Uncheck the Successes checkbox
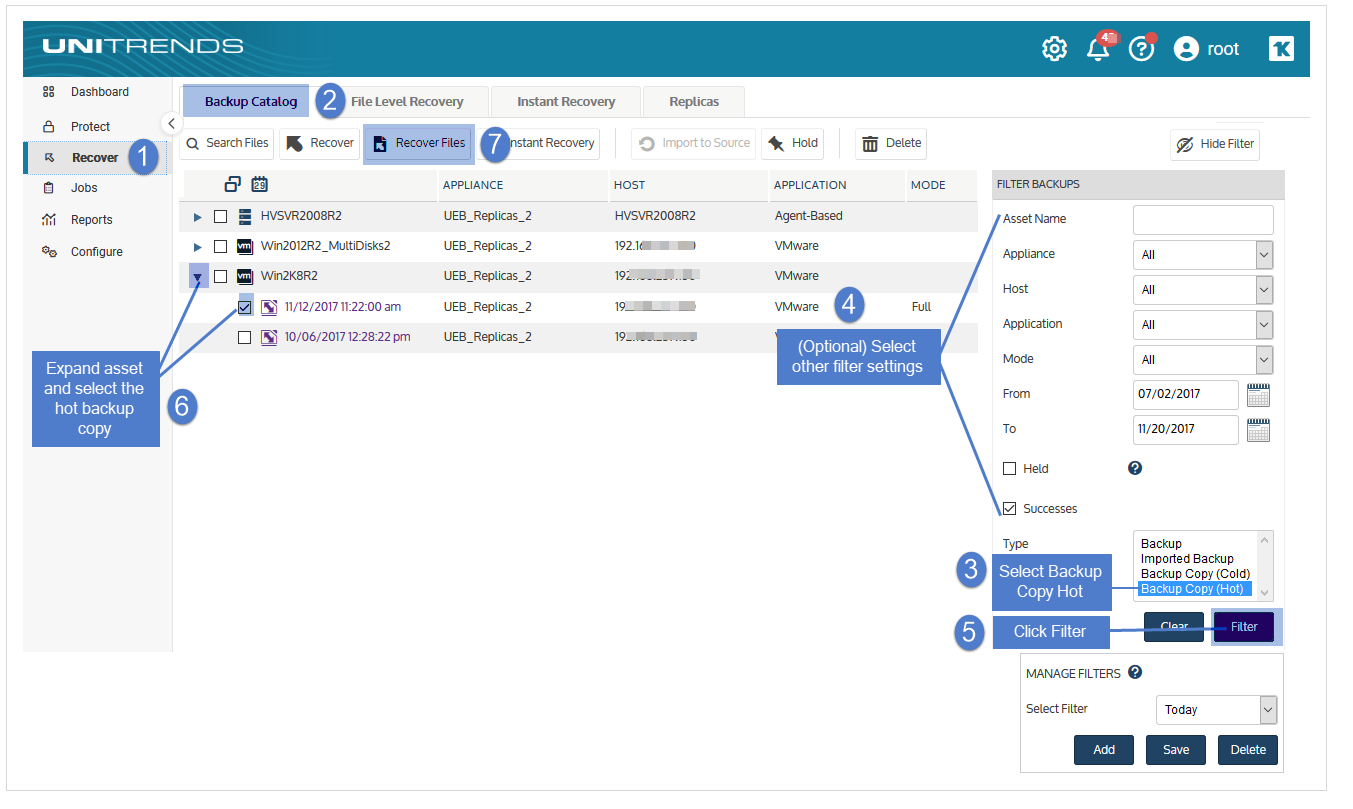The width and height of the screenshot is (1353, 809). click(1010, 509)
